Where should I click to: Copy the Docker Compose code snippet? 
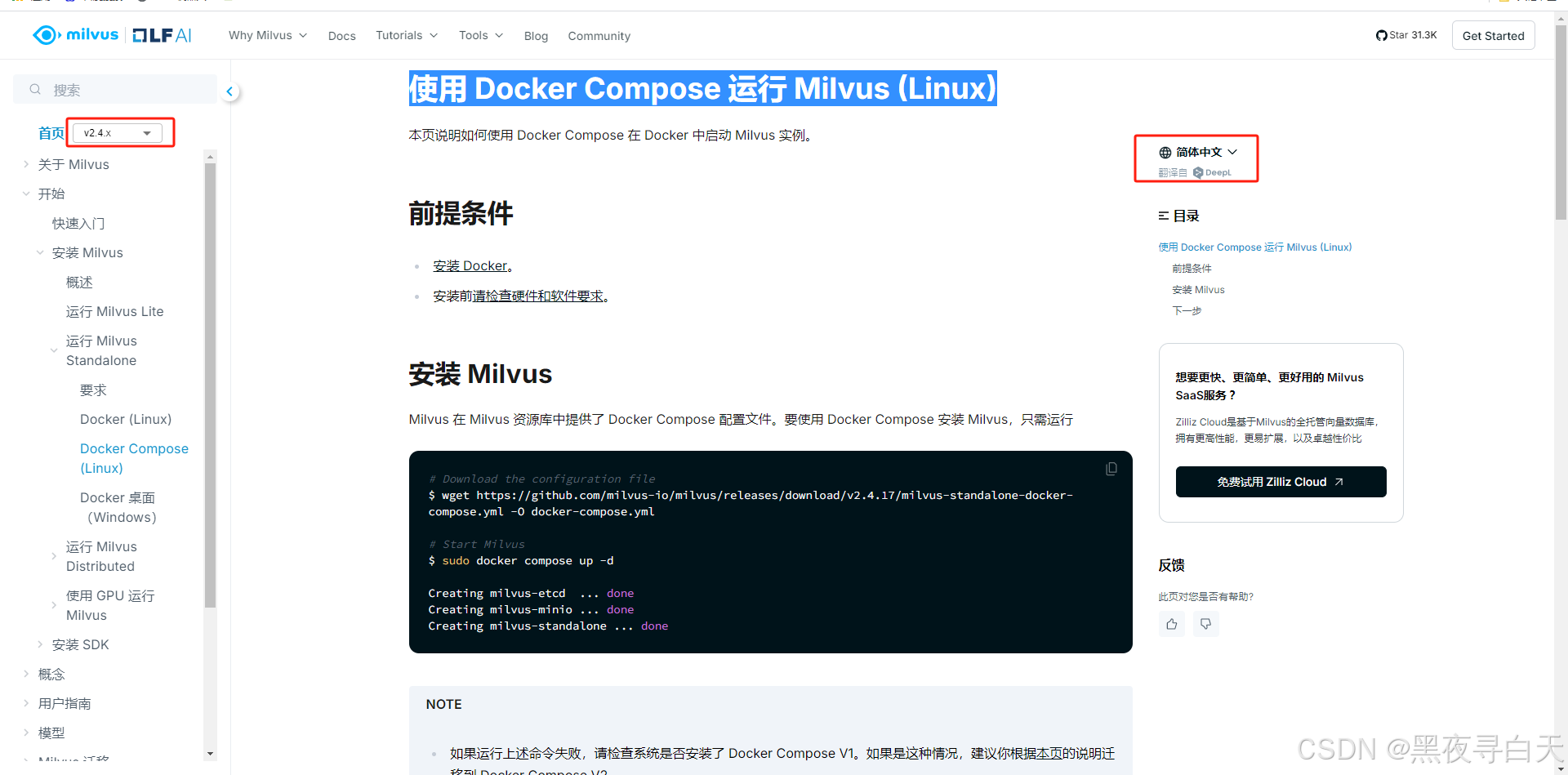1111,468
